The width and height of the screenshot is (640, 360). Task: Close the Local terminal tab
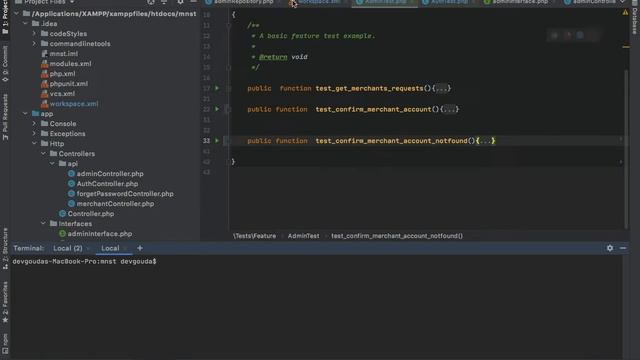[x=125, y=248]
